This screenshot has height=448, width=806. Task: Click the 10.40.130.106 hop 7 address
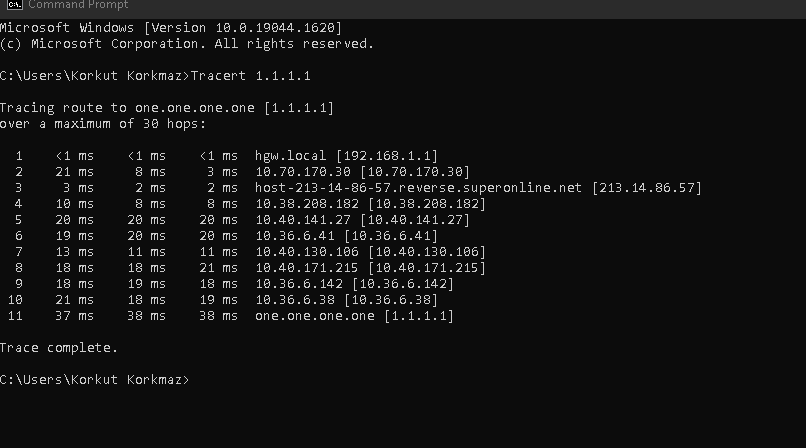click(307, 252)
